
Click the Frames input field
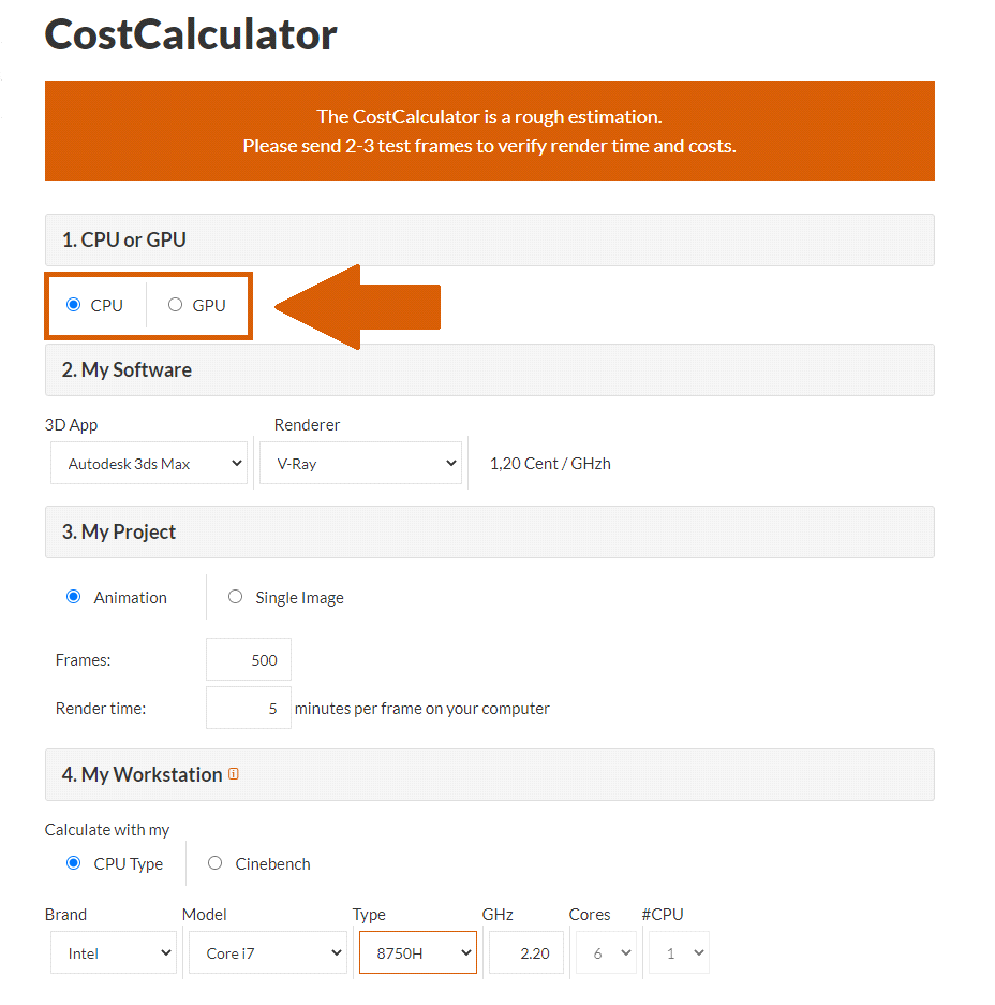coord(249,660)
